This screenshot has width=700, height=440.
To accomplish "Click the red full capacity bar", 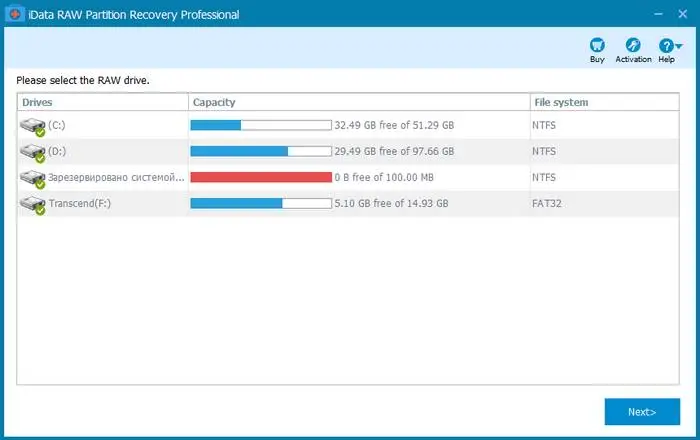I will (261, 177).
